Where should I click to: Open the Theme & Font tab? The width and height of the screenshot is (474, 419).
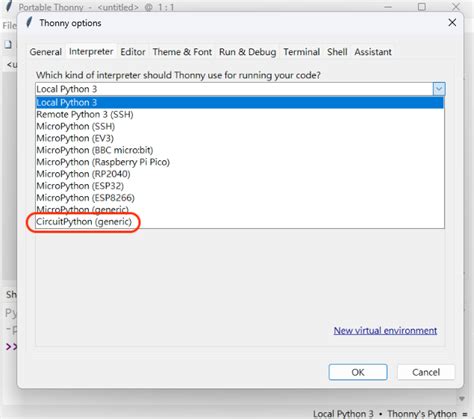182,52
